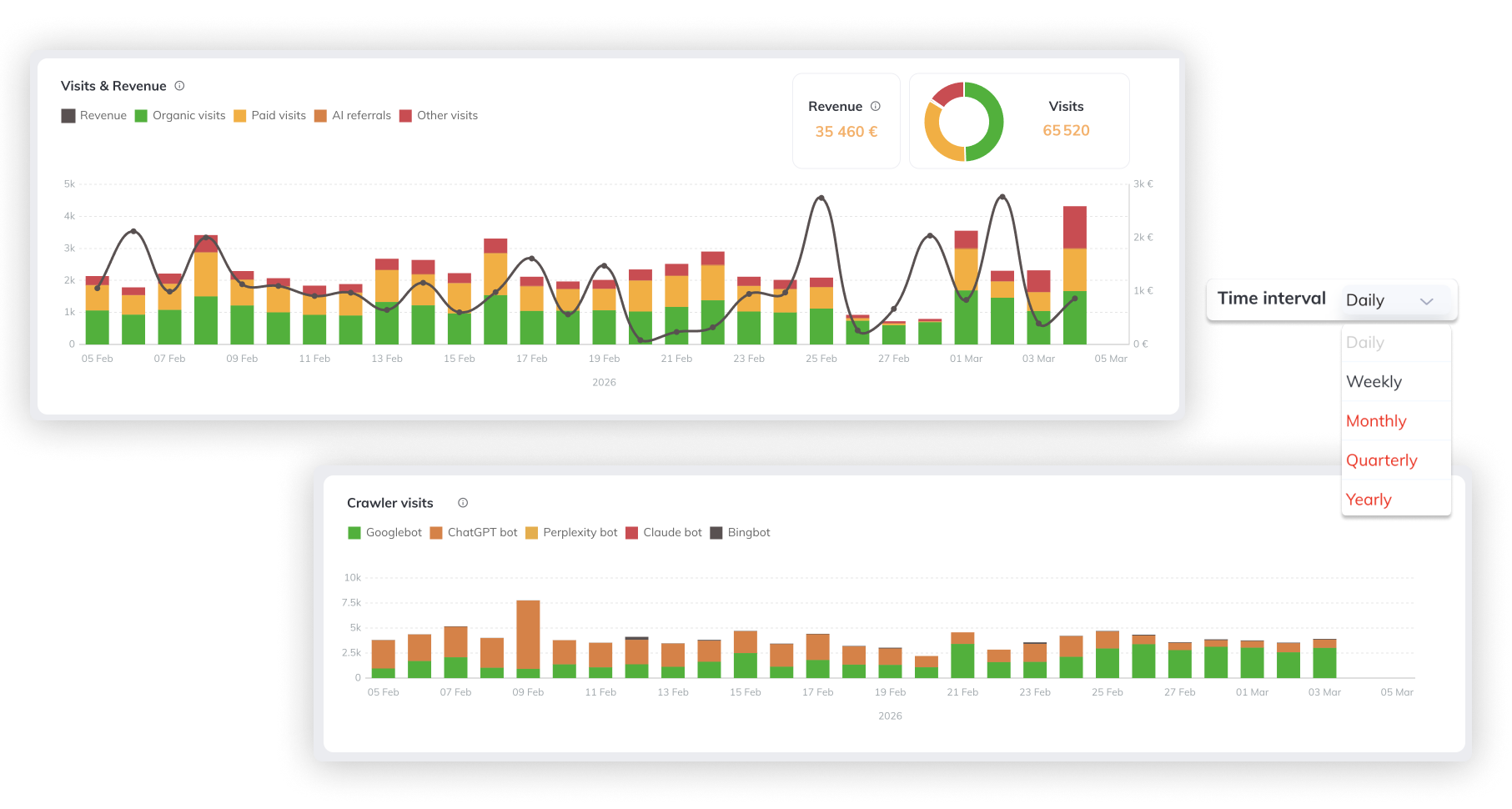The height and width of the screenshot is (809, 1512).
Task: Pick Yearly from the interval list
Action: tap(1369, 500)
